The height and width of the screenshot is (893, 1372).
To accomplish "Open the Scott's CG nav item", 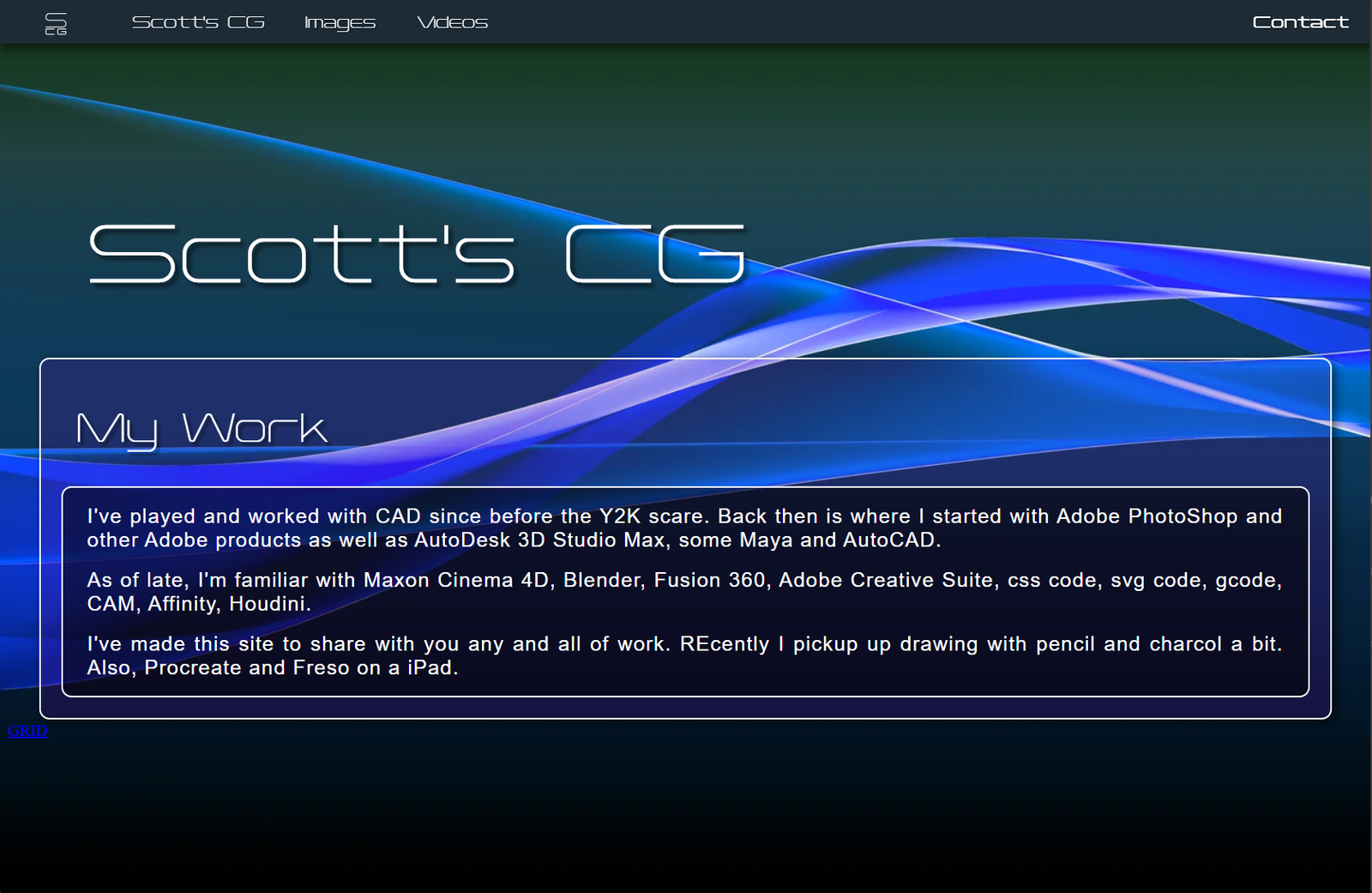I will [198, 22].
